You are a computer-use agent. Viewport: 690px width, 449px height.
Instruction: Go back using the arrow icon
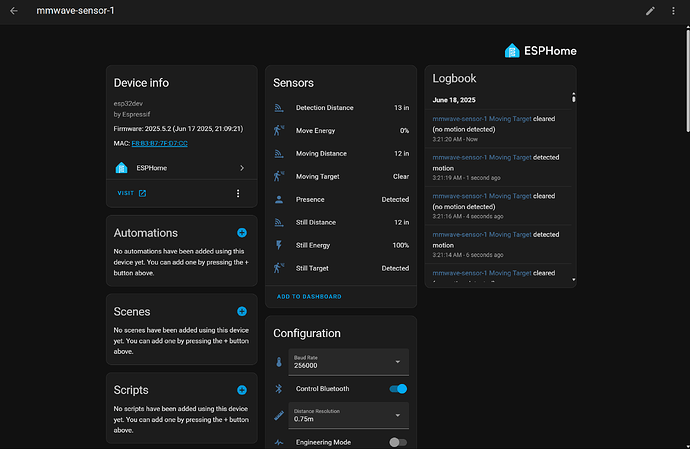click(14, 11)
